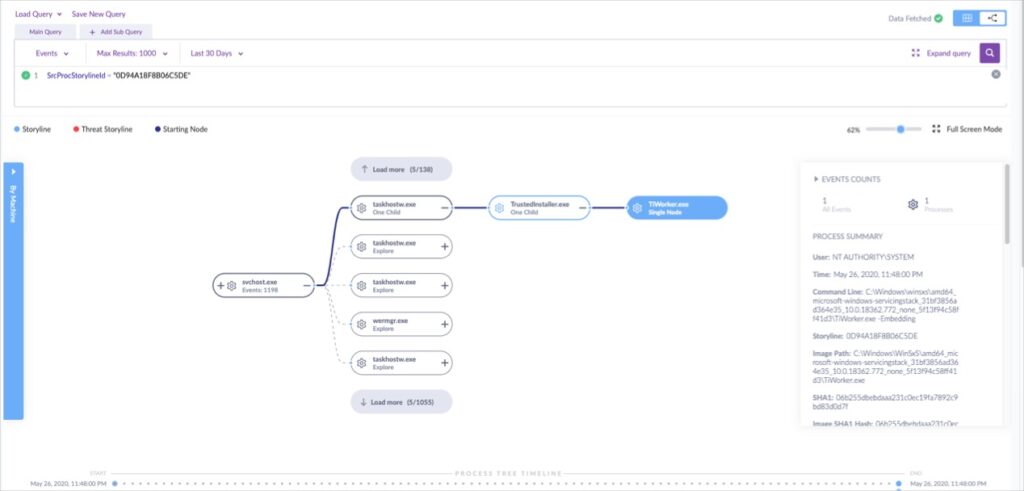Screen dimensions: 1024x491
Task: Click Save New Query
Action: click(x=98, y=14)
